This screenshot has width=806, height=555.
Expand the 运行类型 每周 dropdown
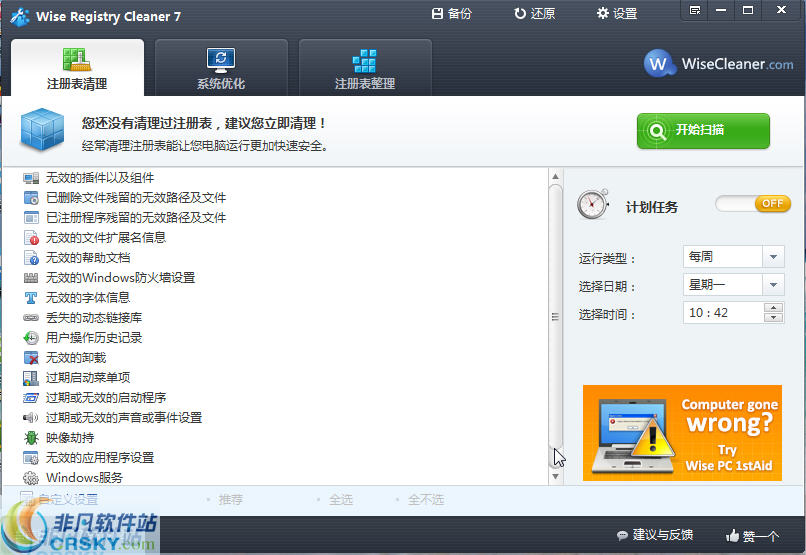point(773,256)
